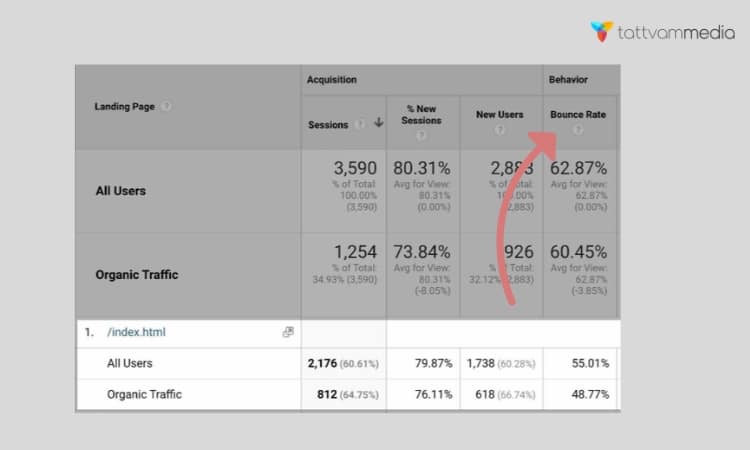Sort by % New Sessions header
This screenshot has width=750, height=450.
point(421,115)
